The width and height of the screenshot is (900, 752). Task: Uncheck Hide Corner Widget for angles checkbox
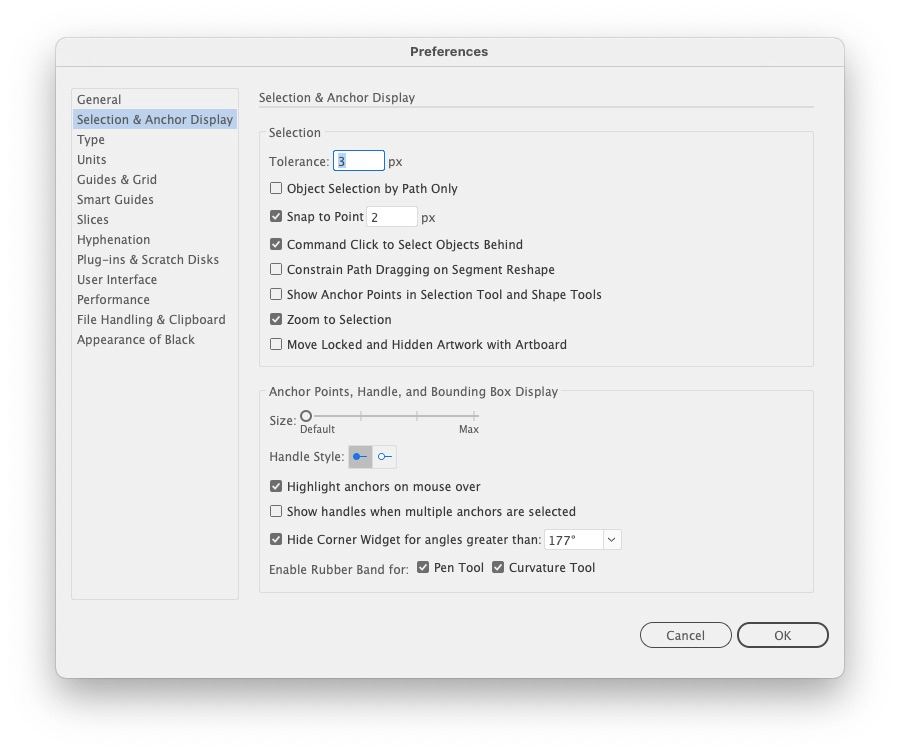click(276, 540)
